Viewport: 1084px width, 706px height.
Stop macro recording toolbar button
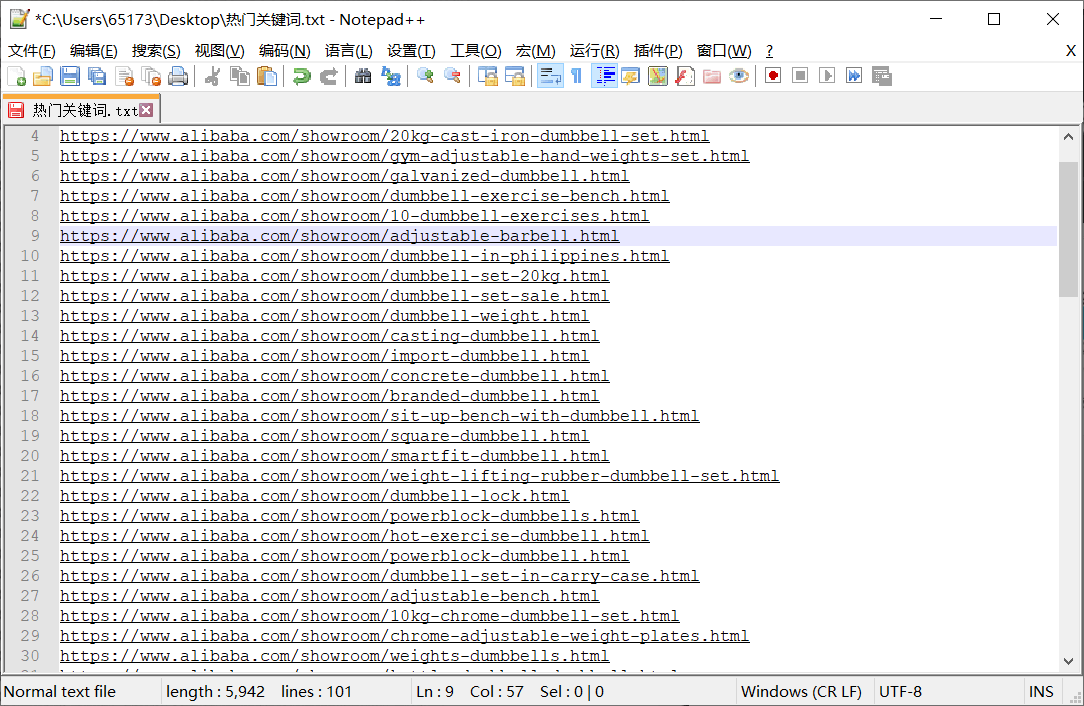[800, 76]
